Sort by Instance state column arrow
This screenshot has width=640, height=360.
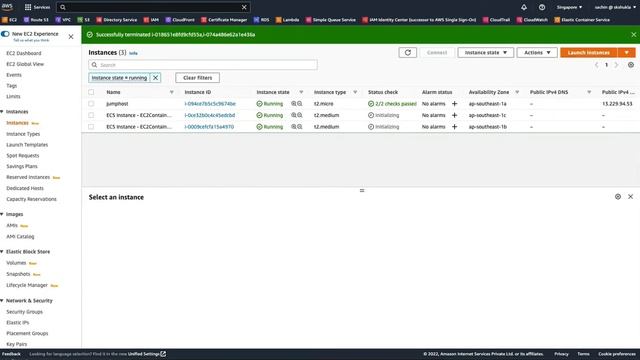click(x=301, y=92)
